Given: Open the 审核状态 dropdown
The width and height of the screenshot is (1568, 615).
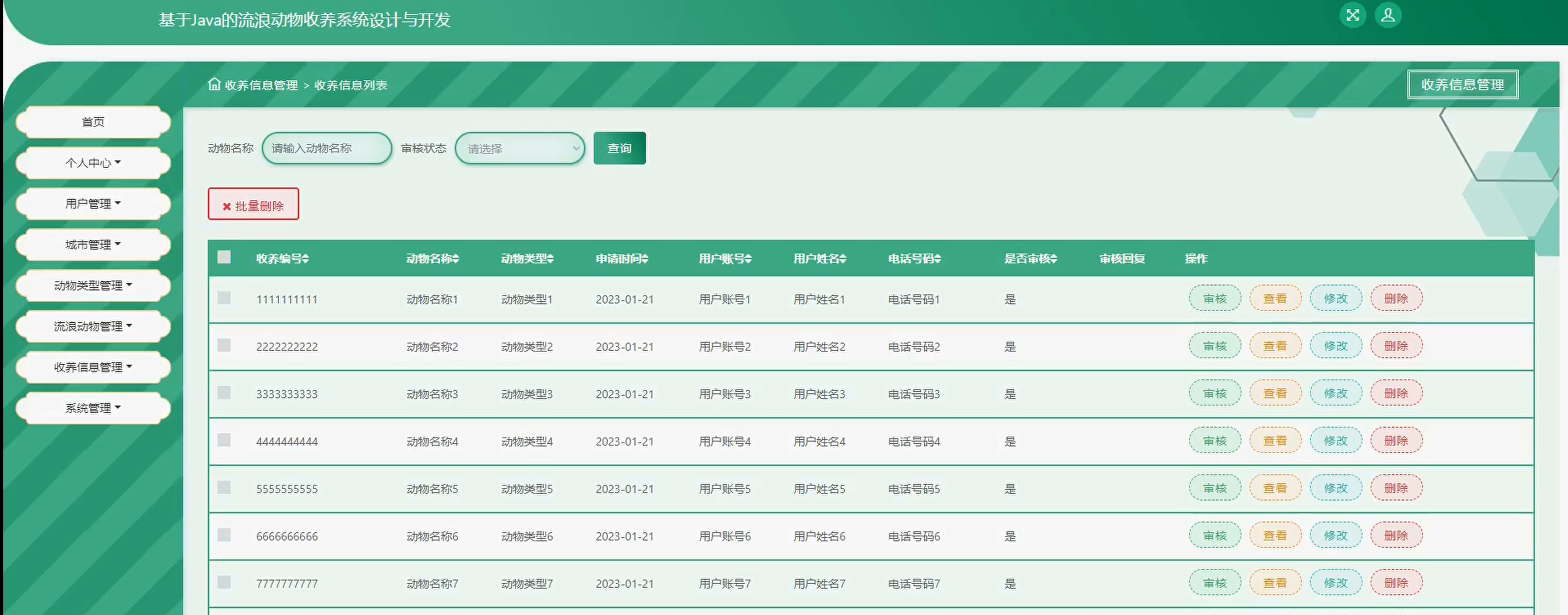Looking at the screenshot, I should coord(519,148).
